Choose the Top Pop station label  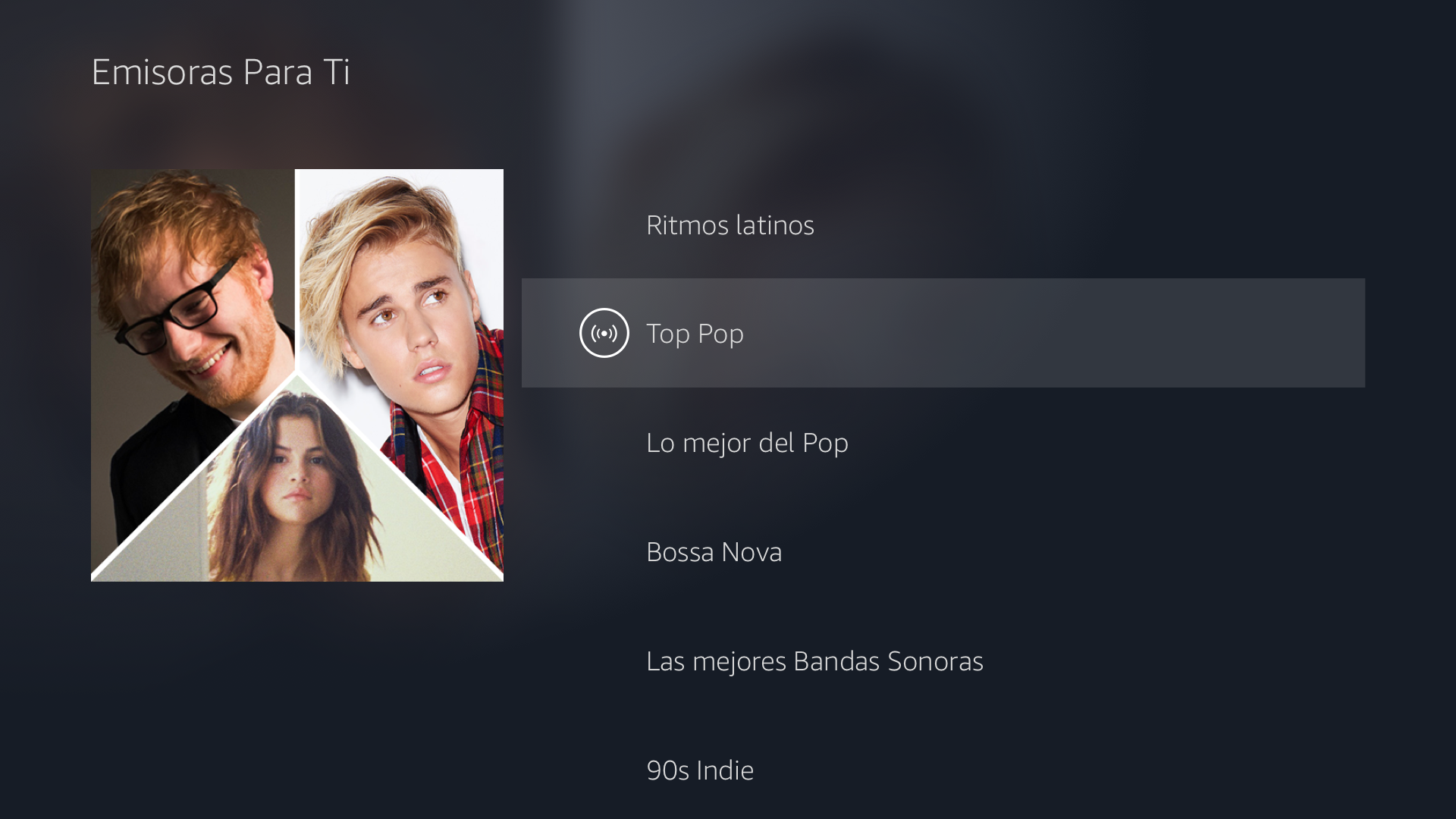(x=695, y=334)
